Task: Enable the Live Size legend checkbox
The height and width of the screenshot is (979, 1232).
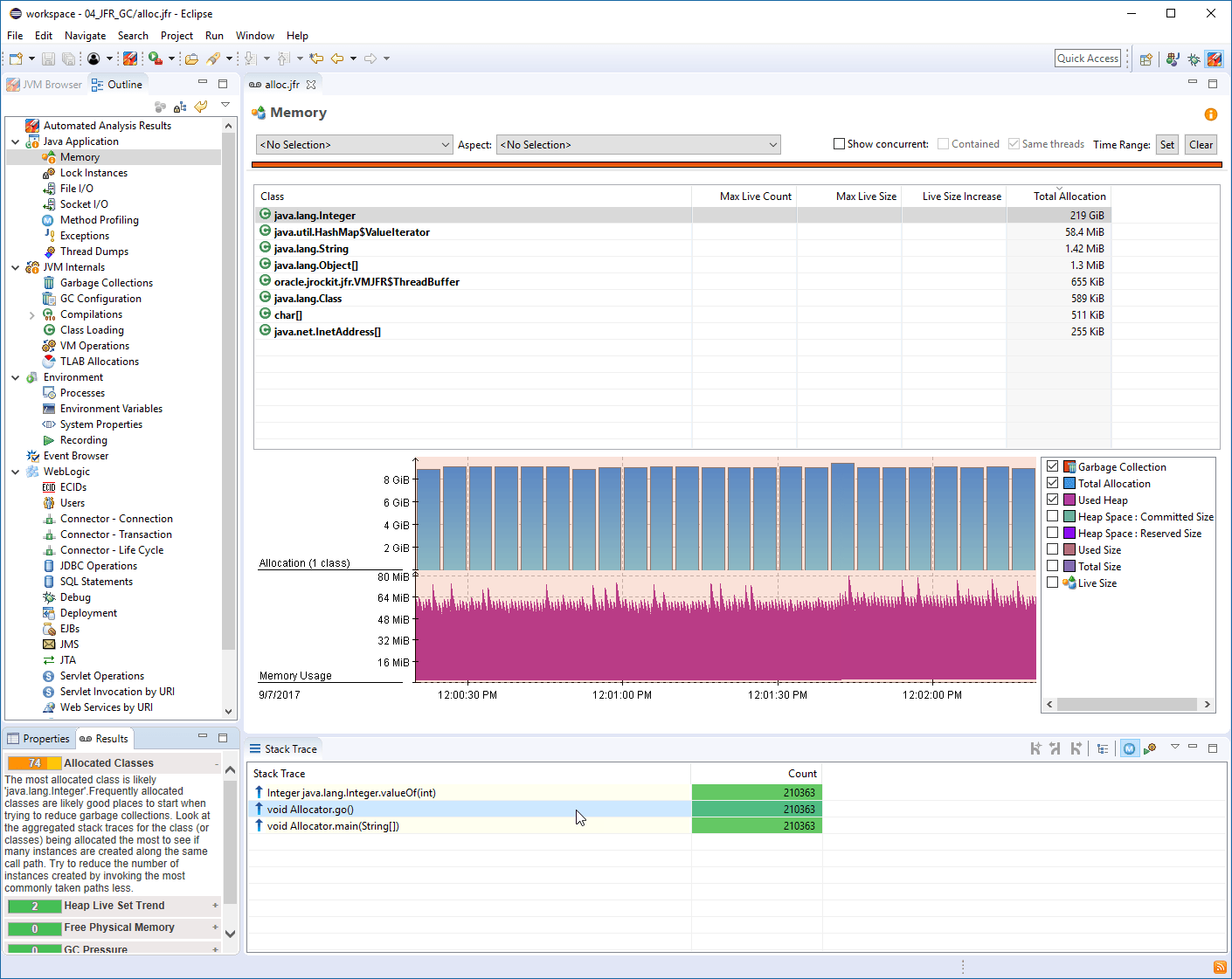Action: pos(1053,583)
